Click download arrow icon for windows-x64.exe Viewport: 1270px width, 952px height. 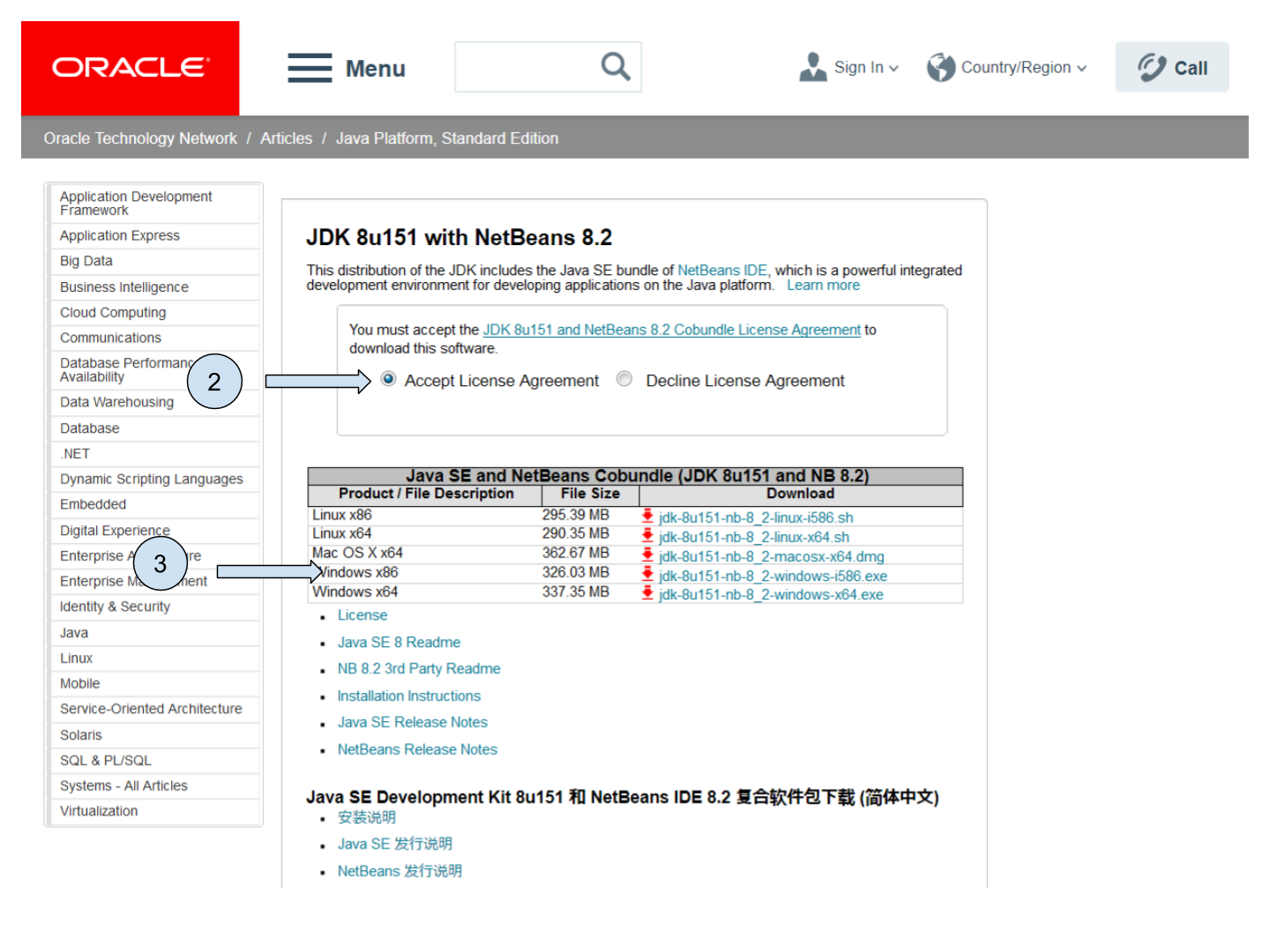pos(647,593)
